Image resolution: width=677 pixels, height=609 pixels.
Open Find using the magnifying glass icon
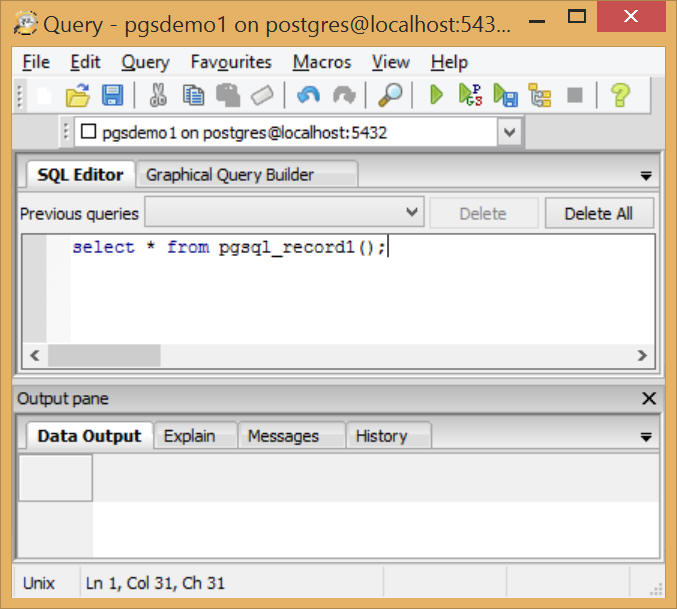[390, 96]
